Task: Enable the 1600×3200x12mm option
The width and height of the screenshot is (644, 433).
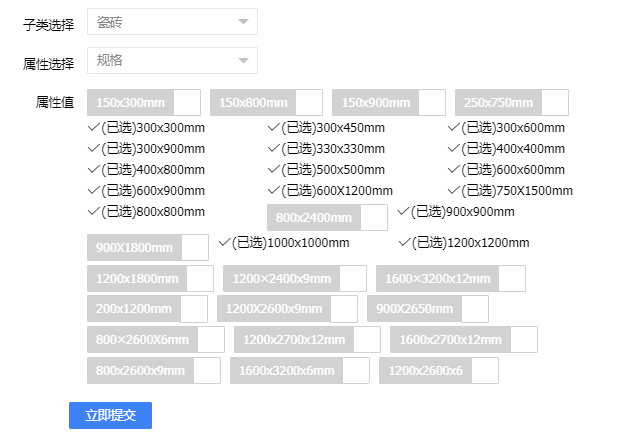Action: tap(450, 278)
